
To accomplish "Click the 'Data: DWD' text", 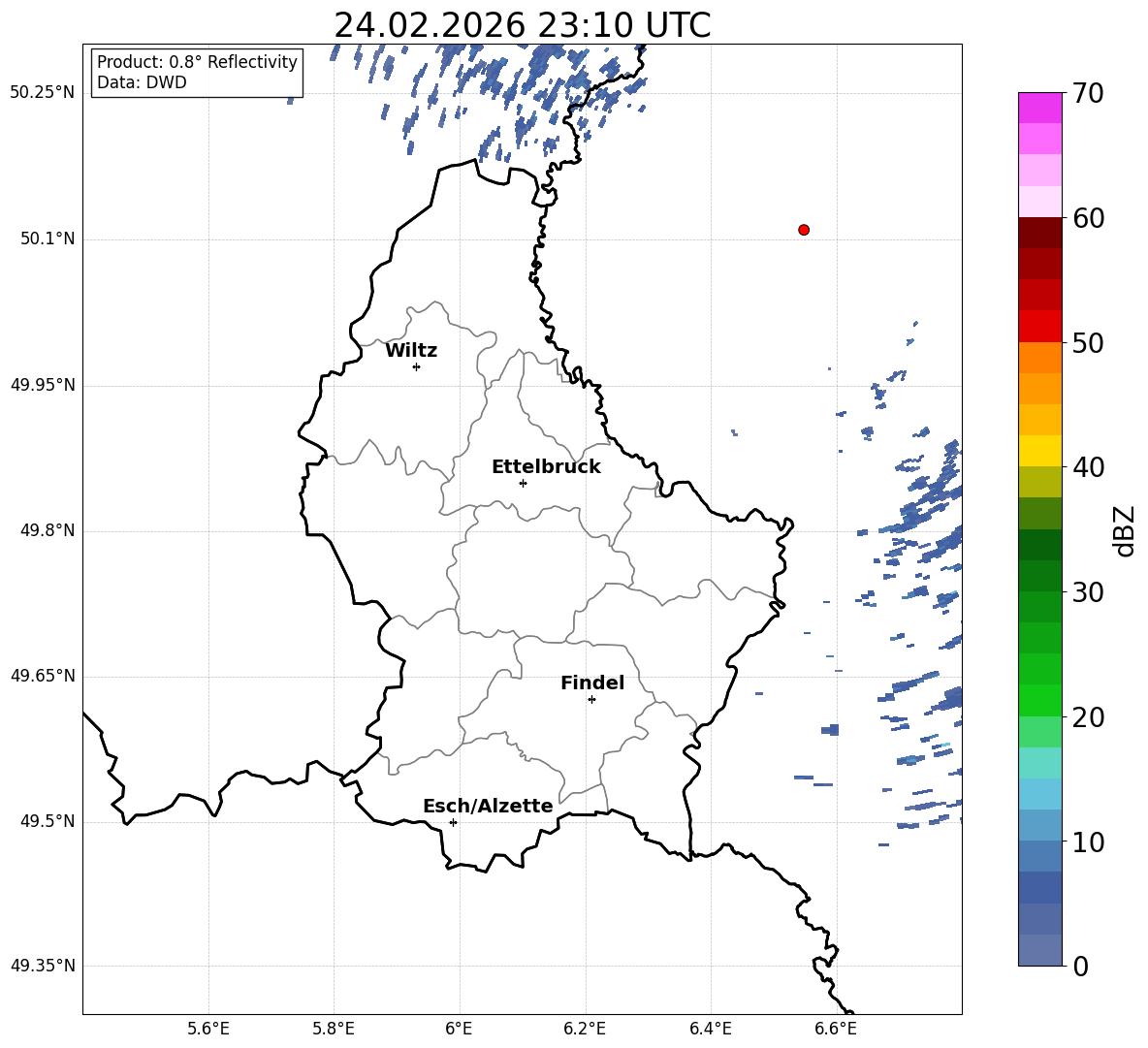I will 142,82.
